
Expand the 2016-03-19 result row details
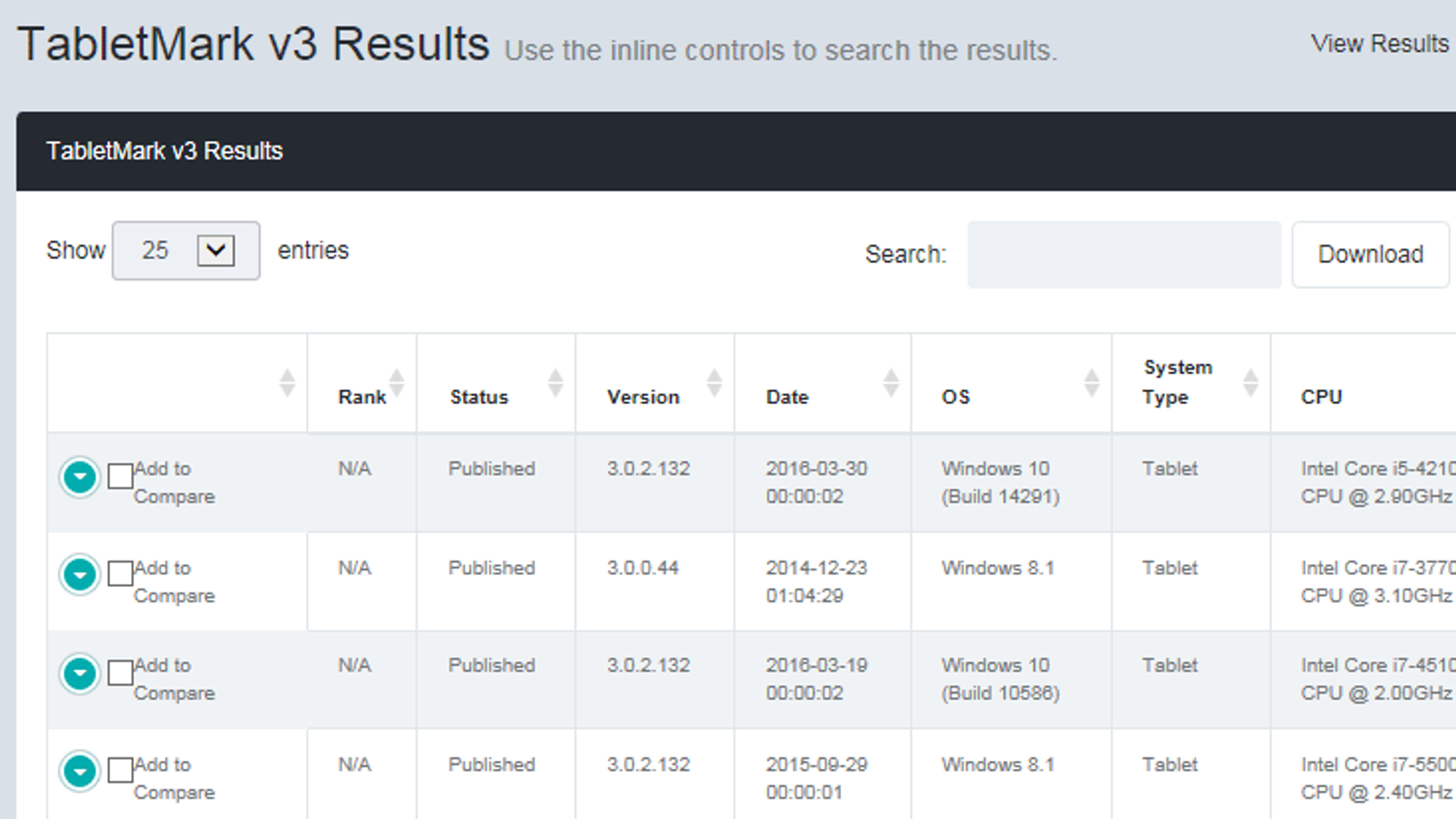80,673
